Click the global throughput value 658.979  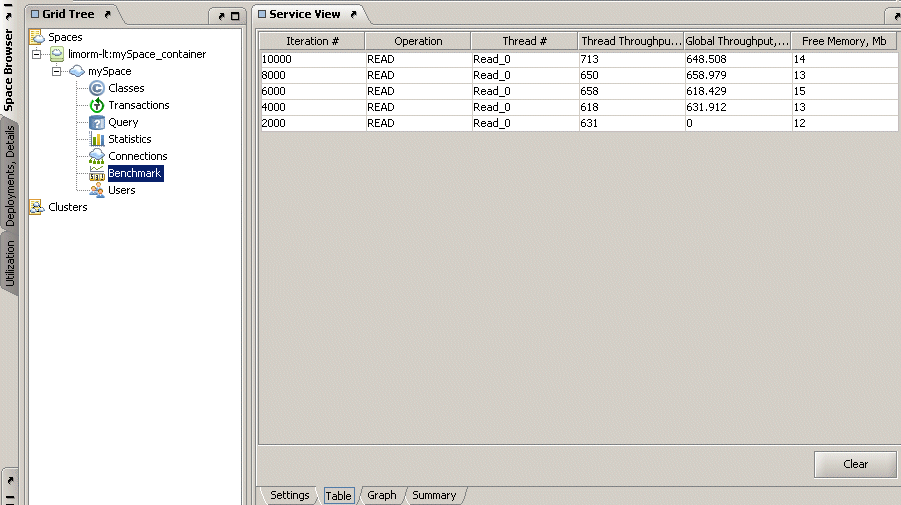point(738,75)
